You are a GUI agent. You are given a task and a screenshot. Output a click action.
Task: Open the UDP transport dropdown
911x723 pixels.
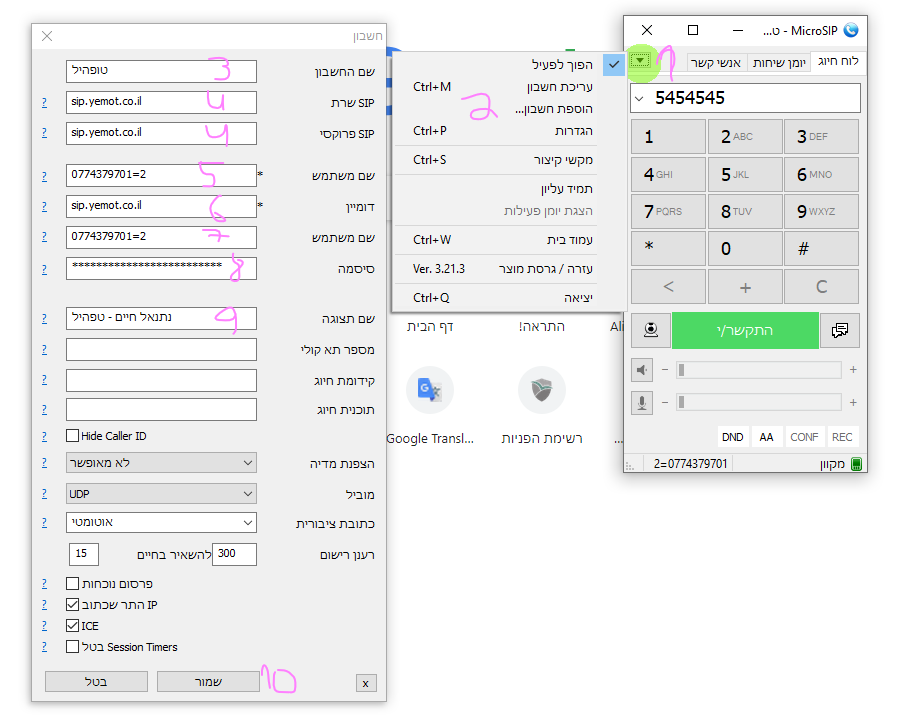[161, 493]
